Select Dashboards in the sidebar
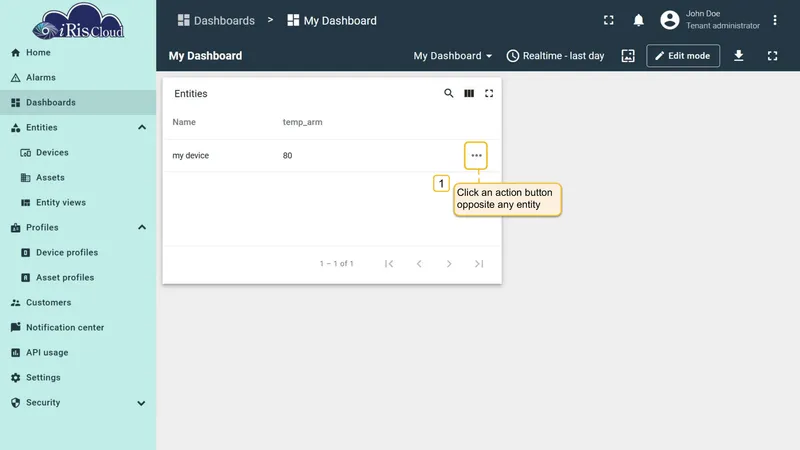The width and height of the screenshot is (800, 450). pyautogui.click(x=78, y=103)
